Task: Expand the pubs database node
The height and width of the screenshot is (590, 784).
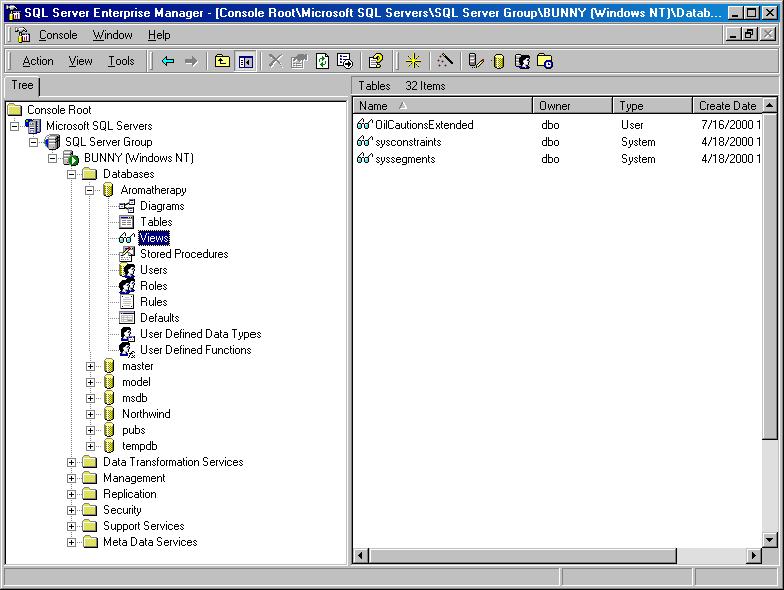Action: tap(90, 430)
